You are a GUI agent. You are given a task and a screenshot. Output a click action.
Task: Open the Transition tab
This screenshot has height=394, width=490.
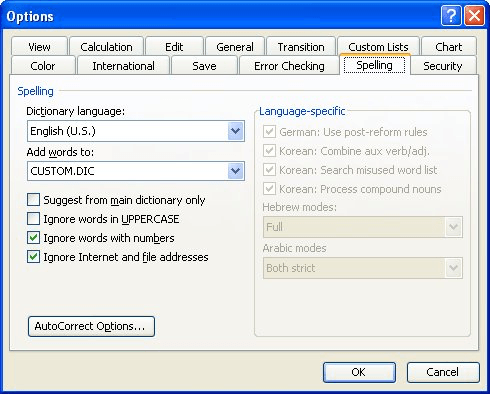[301, 47]
